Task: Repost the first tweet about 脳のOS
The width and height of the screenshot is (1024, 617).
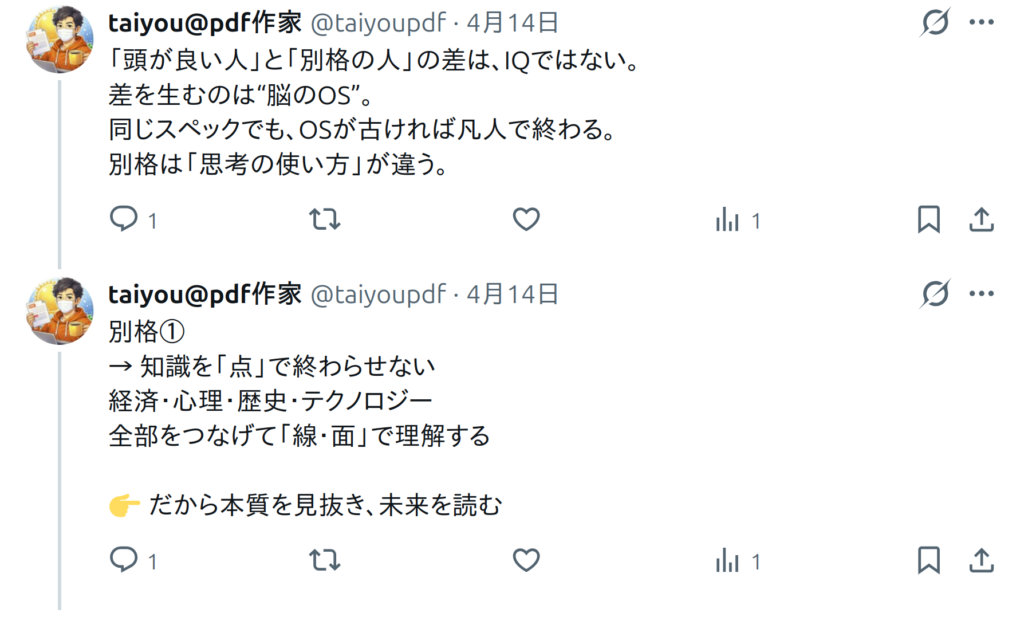Action: (325, 219)
